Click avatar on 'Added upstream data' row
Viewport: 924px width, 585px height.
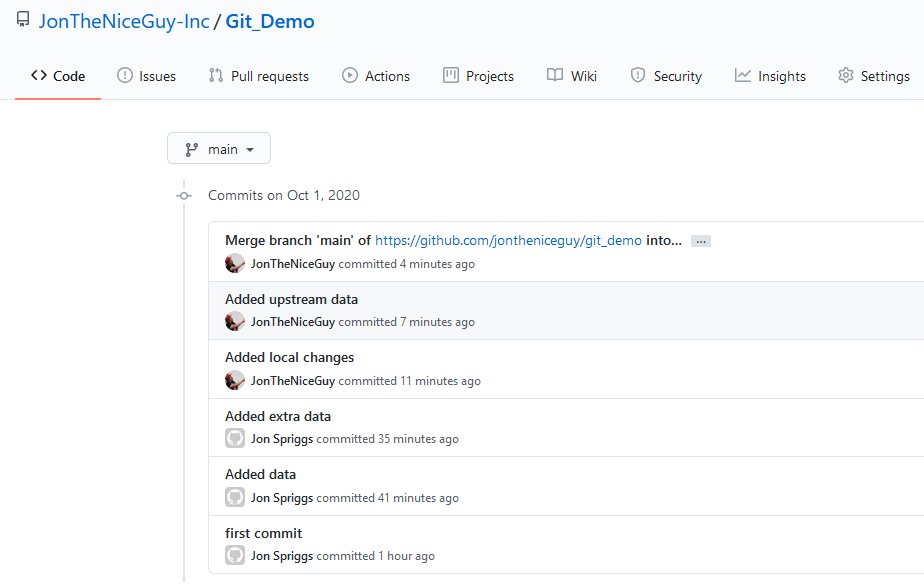pyautogui.click(x=235, y=322)
